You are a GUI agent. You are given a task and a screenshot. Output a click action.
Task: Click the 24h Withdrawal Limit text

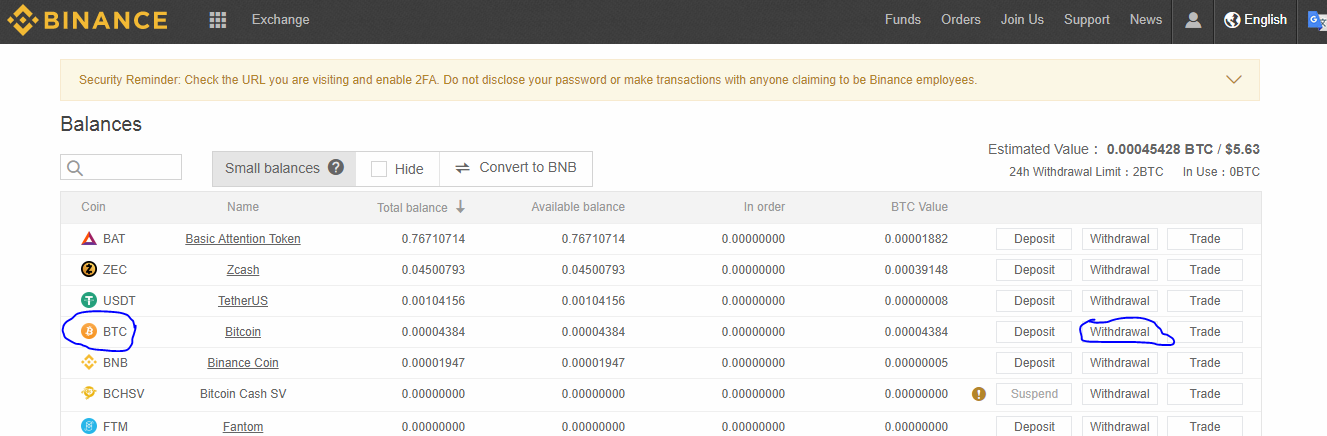(1086, 172)
